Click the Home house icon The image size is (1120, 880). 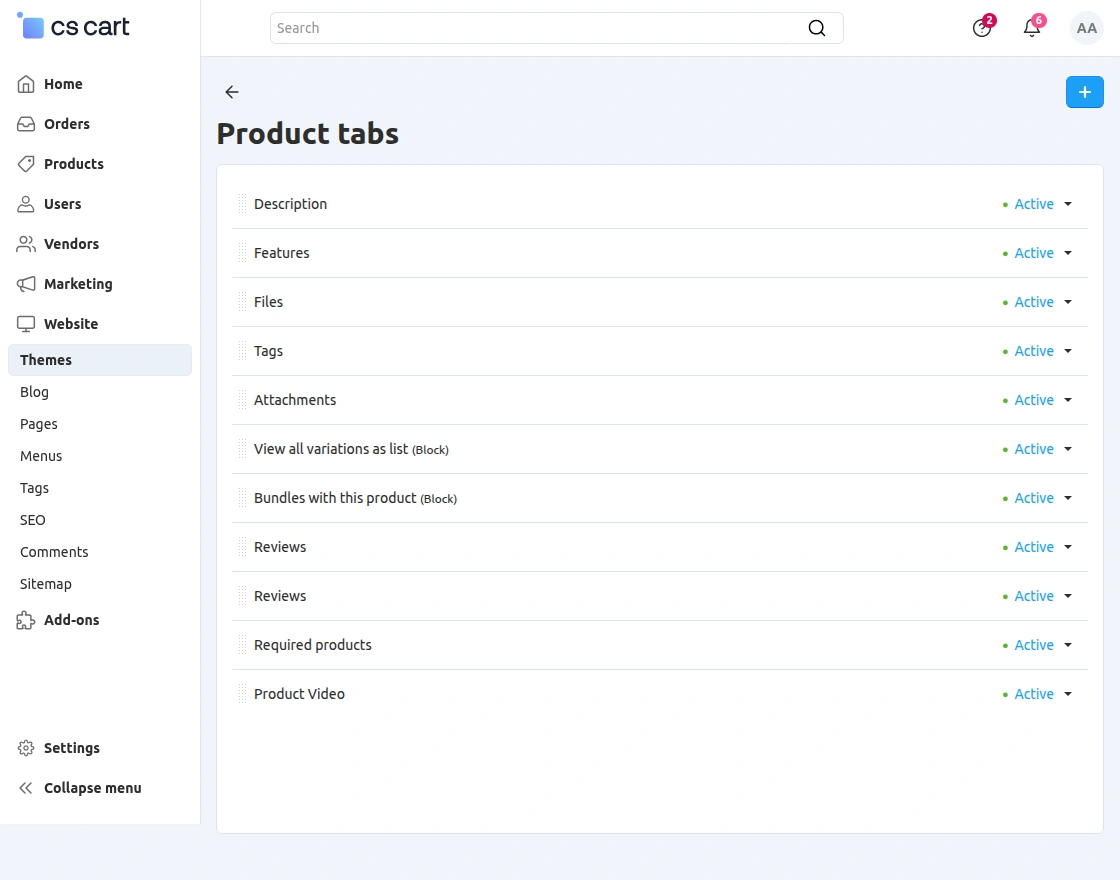pyautogui.click(x=26, y=84)
